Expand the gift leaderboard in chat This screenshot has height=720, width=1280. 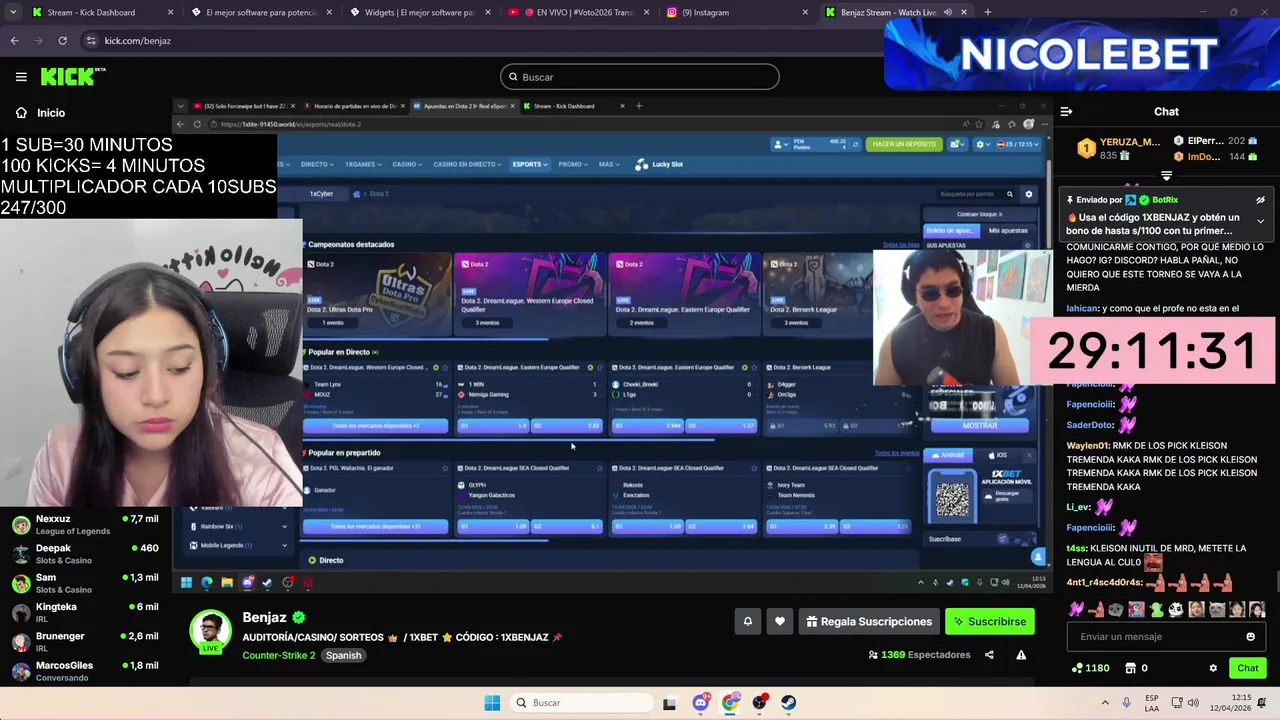1166,176
